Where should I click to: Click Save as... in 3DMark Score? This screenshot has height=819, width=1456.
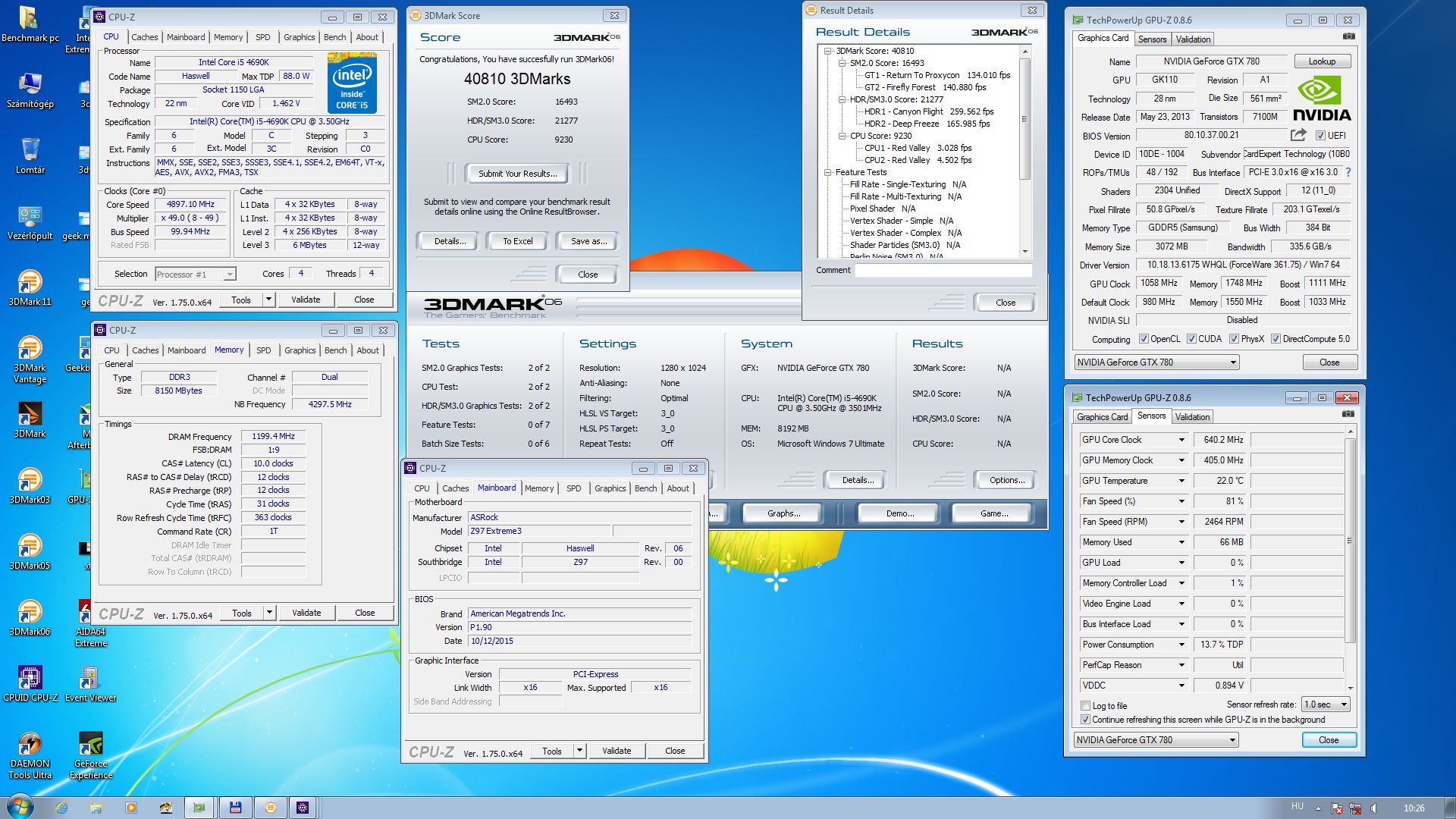[588, 241]
